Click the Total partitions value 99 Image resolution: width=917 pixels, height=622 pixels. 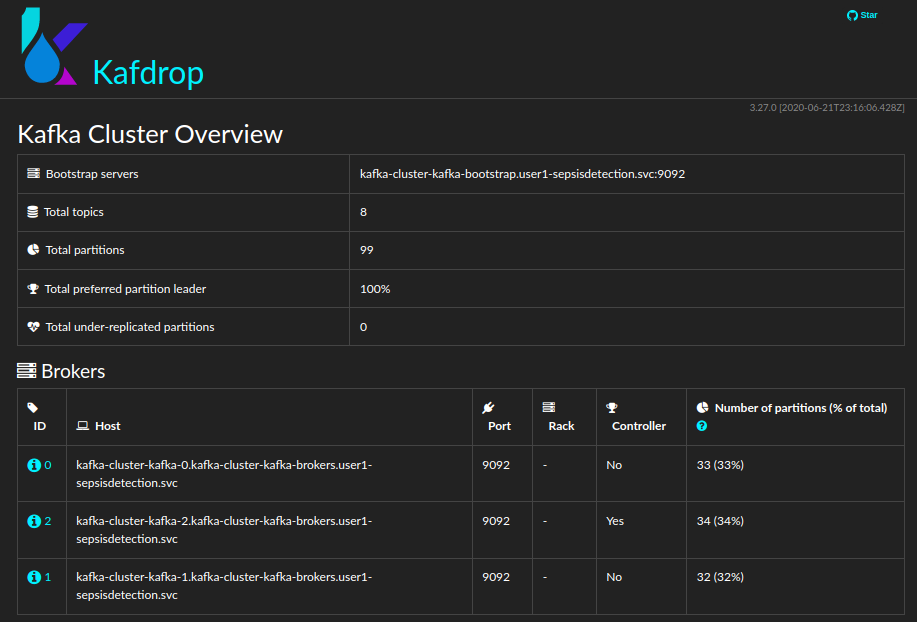pyautogui.click(x=367, y=250)
